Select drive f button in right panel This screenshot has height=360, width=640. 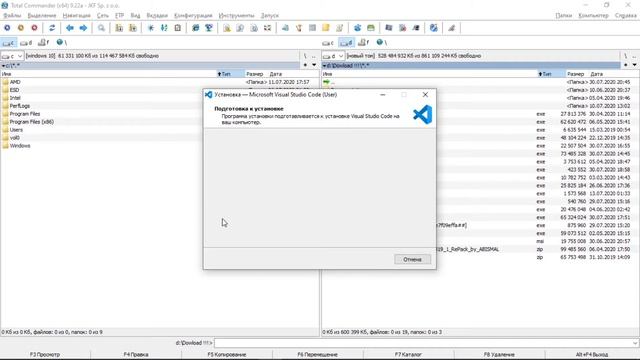pos(364,42)
